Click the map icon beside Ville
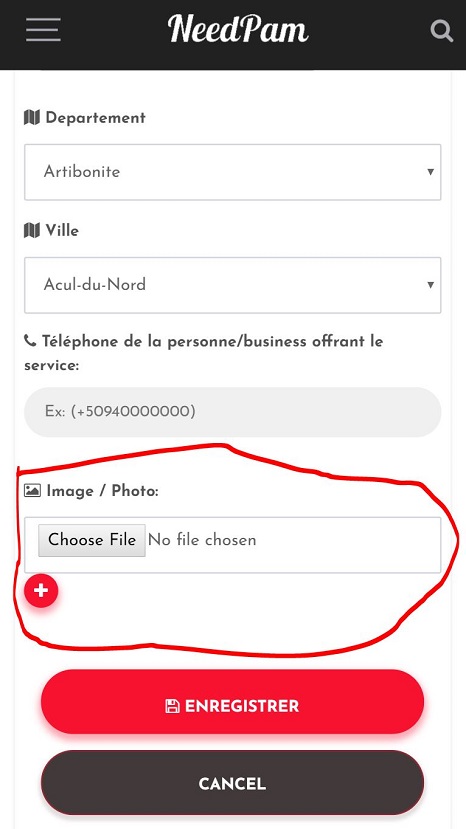Screen dimensions: 466x829 [x=32, y=231]
